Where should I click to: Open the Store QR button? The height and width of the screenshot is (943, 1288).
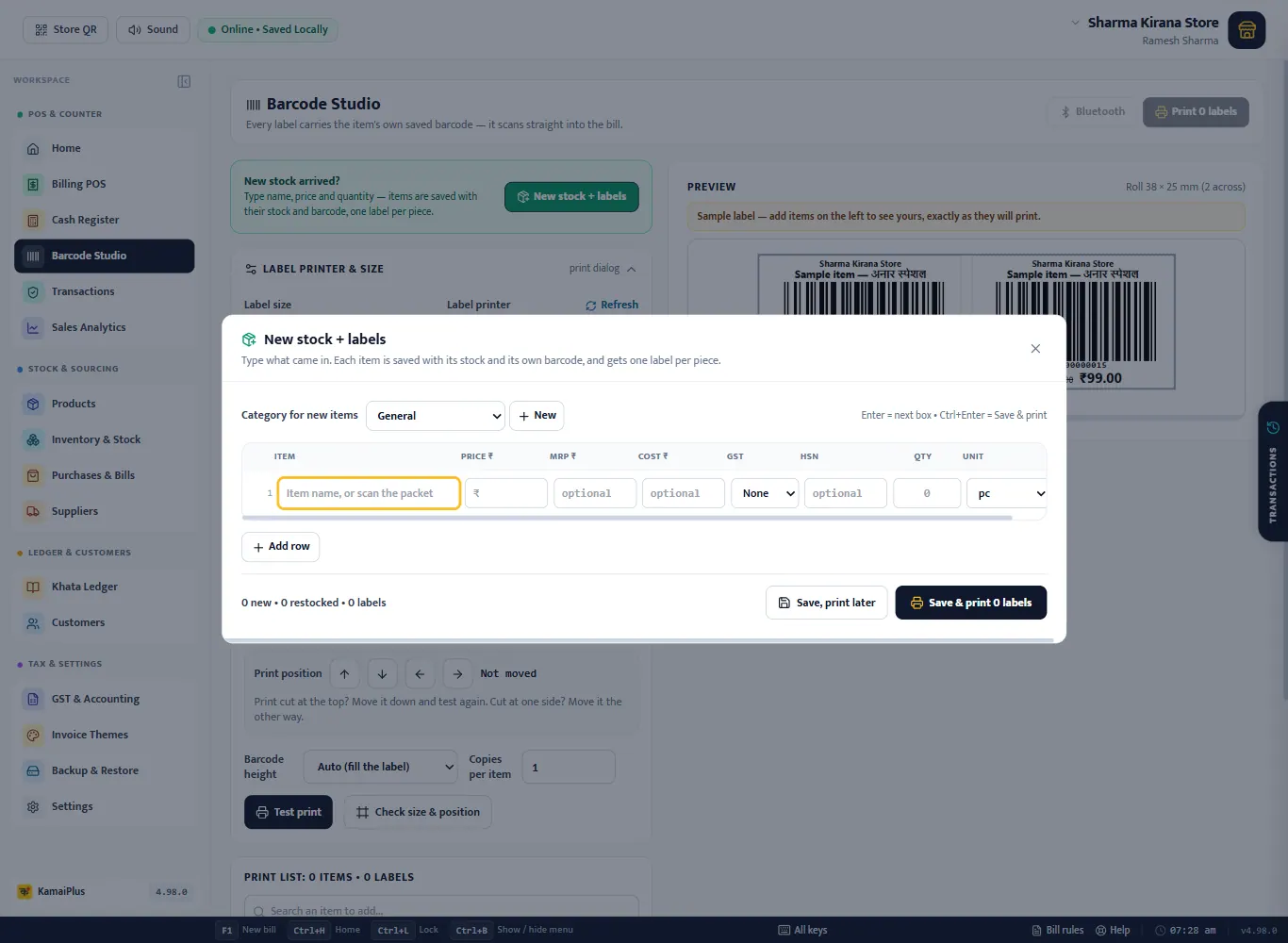[x=66, y=29]
